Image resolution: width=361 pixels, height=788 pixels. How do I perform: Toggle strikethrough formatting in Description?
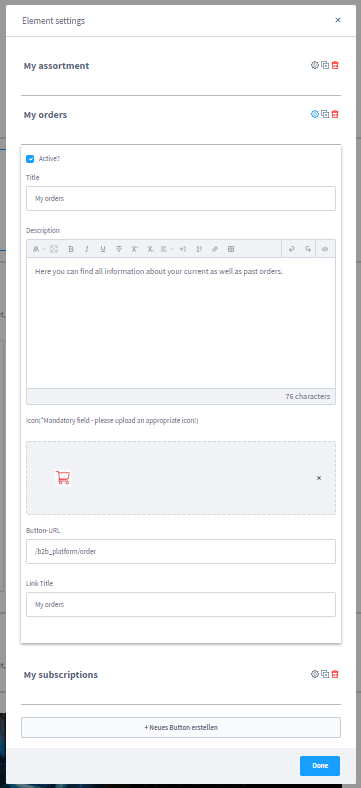(119, 249)
